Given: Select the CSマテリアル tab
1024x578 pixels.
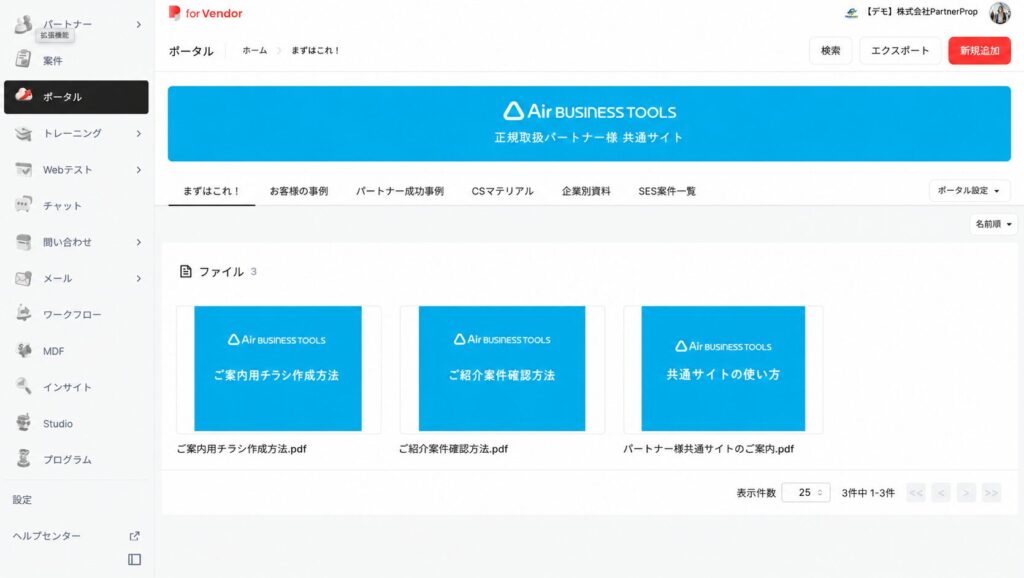Looking at the screenshot, I should pos(502,191).
